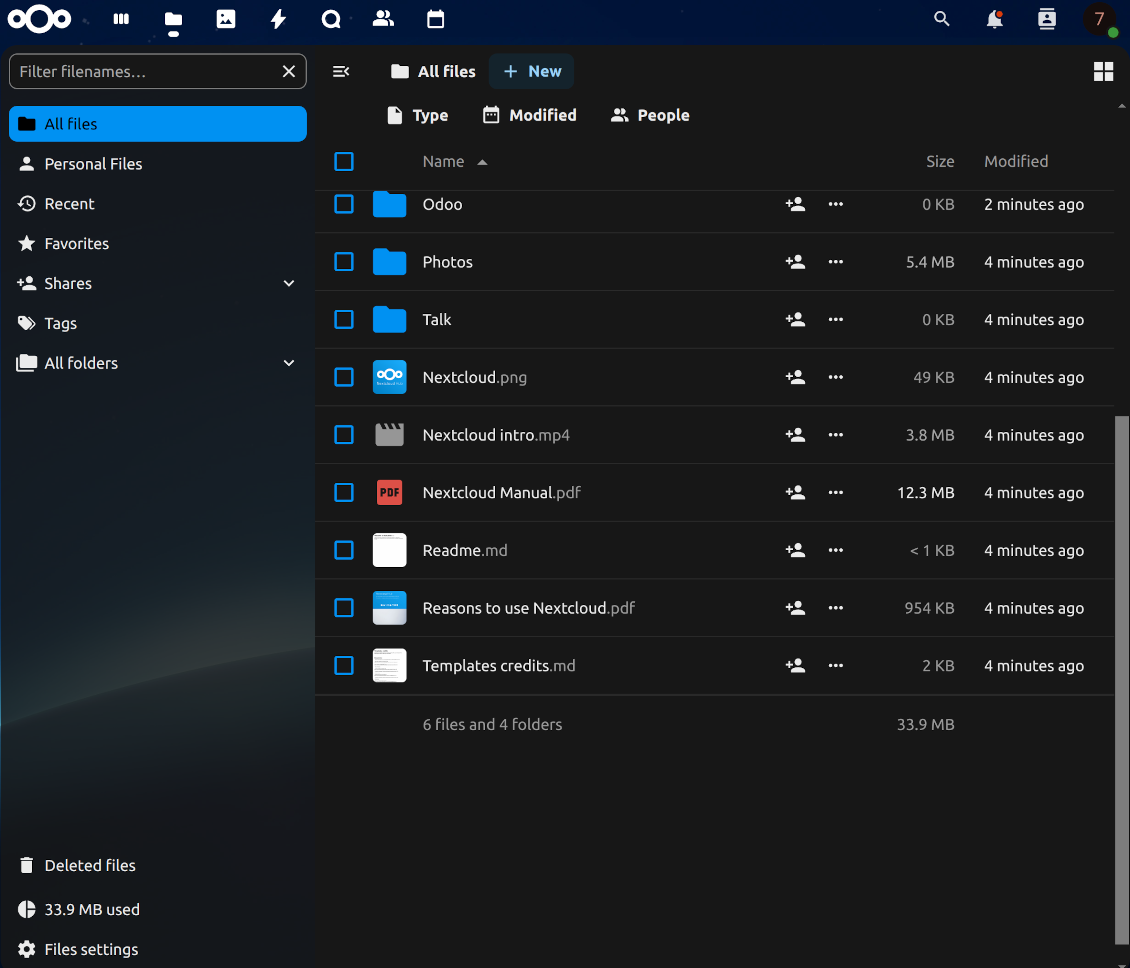Open Recent files view
The height and width of the screenshot is (968, 1130).
(158, 204)
